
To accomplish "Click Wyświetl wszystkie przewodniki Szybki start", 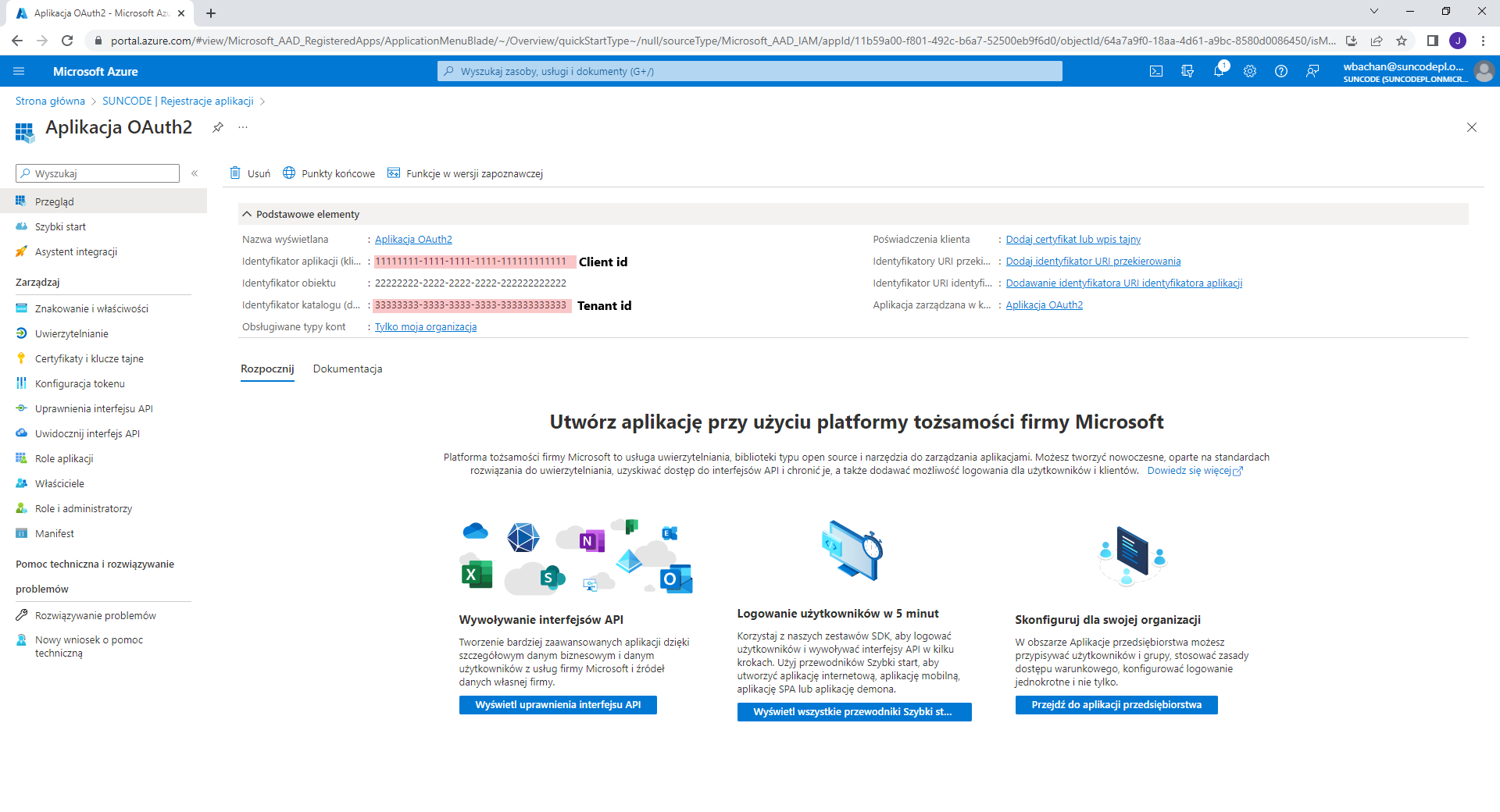I will [855, 712].
